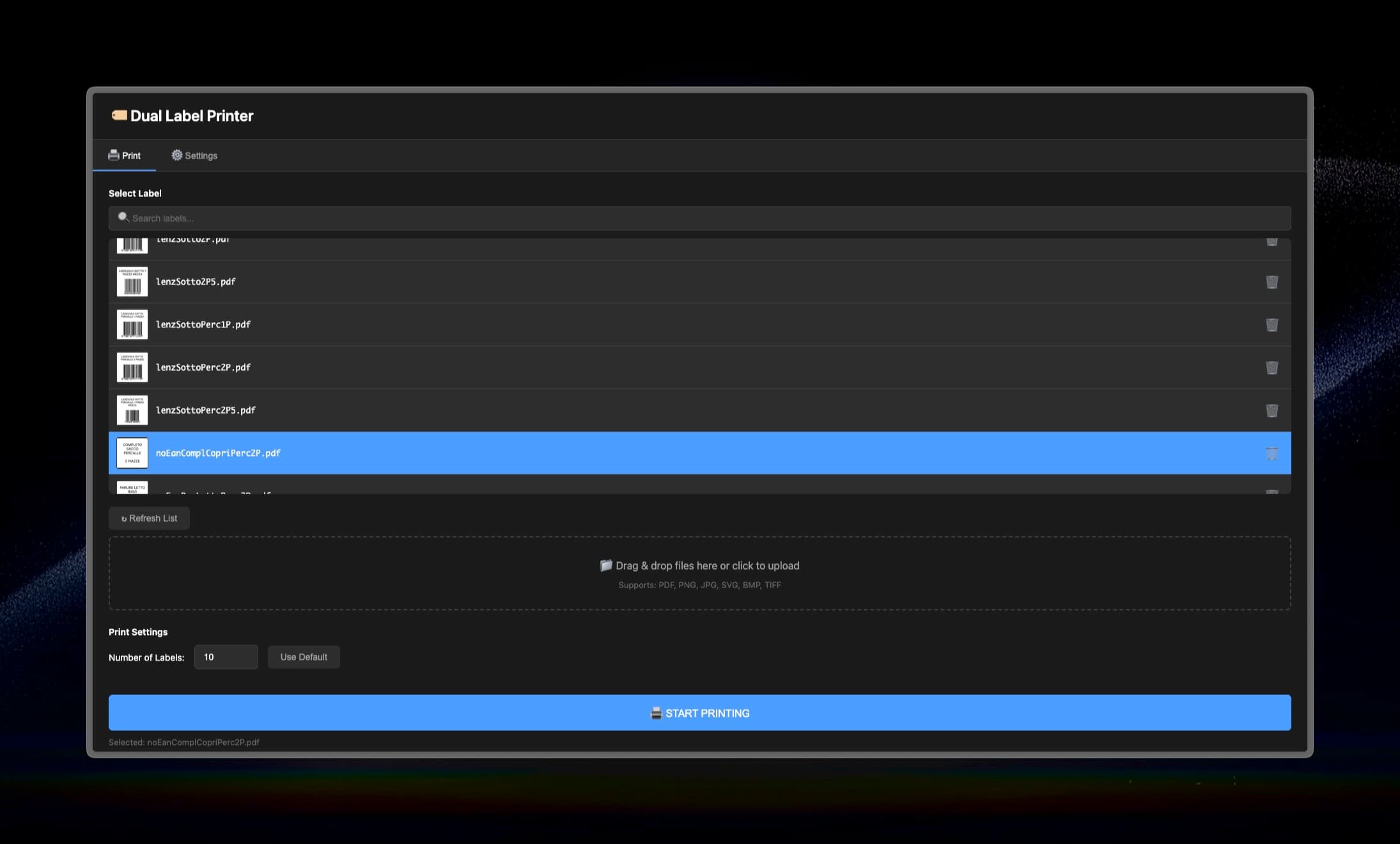This screenshot has width=1400, height=844.
Task: Open the drag & drop upload area
Action: 699,574
